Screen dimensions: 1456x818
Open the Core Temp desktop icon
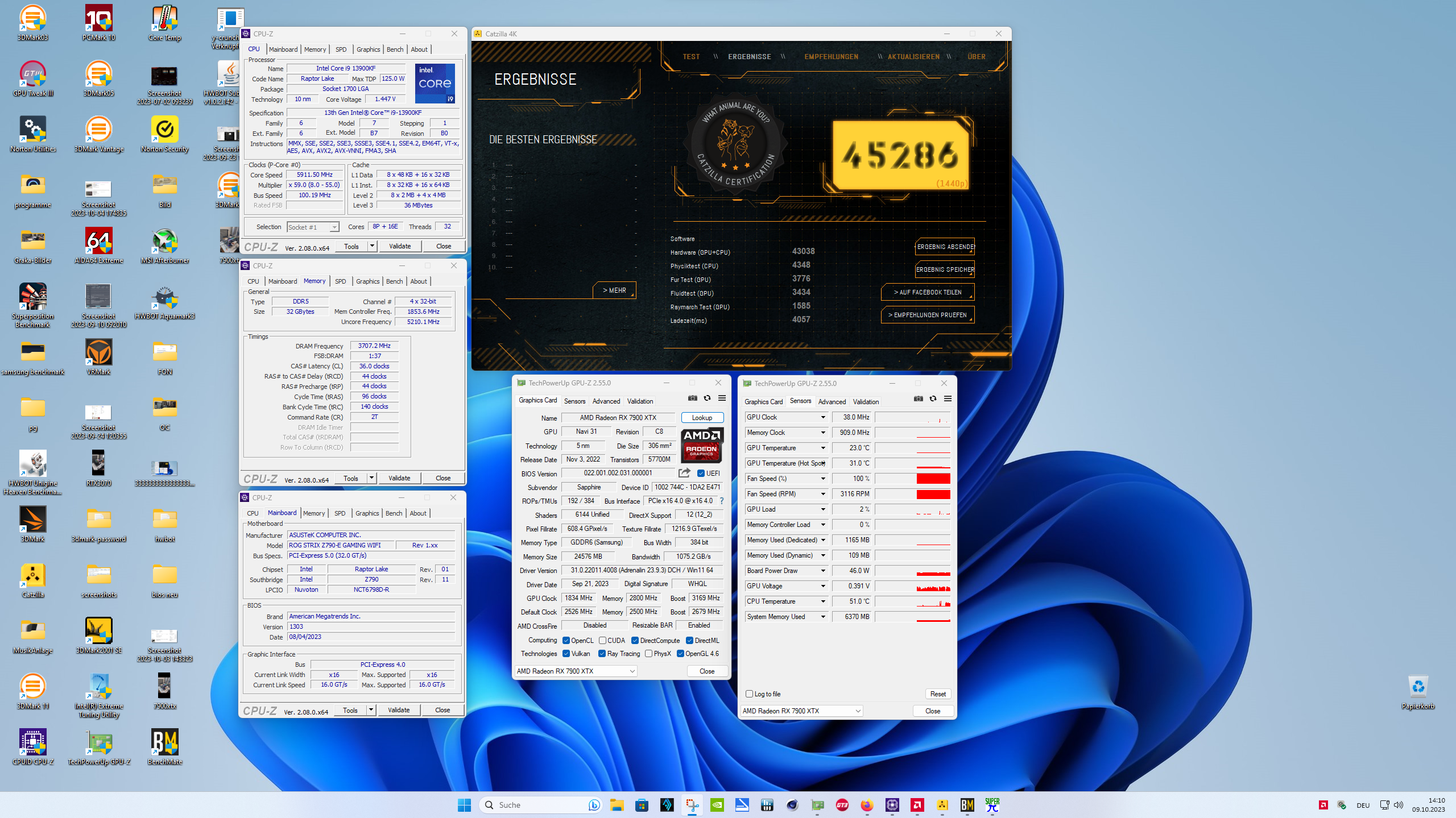[x=164, y=23]
